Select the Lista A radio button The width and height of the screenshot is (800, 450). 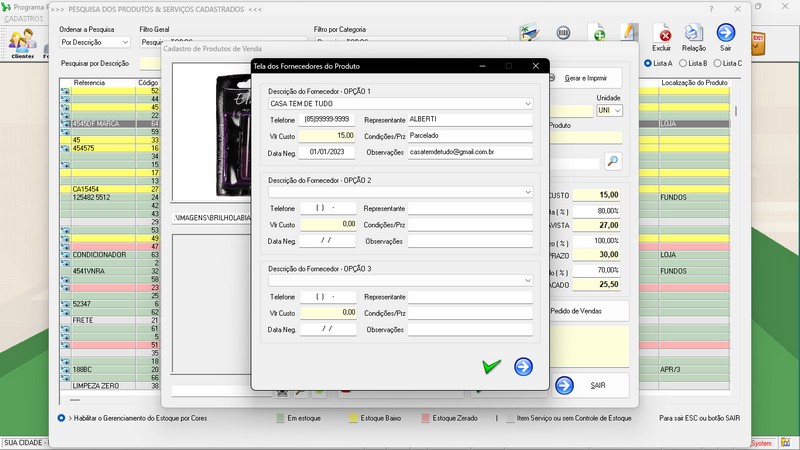(649, 63)
